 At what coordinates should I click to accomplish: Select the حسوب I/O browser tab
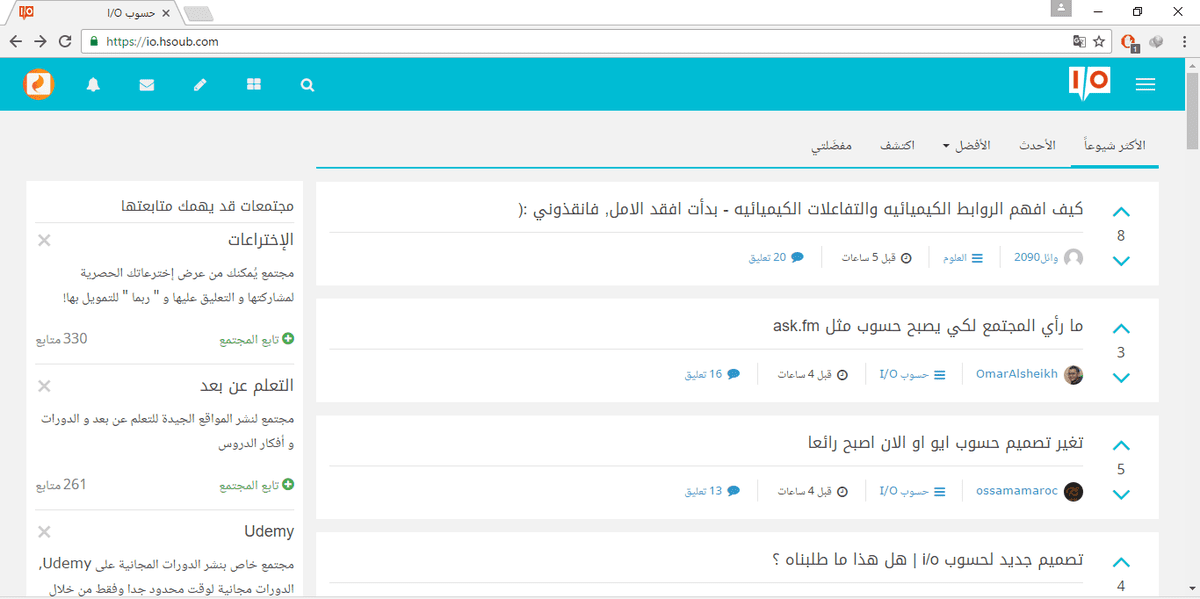(95, 13)
